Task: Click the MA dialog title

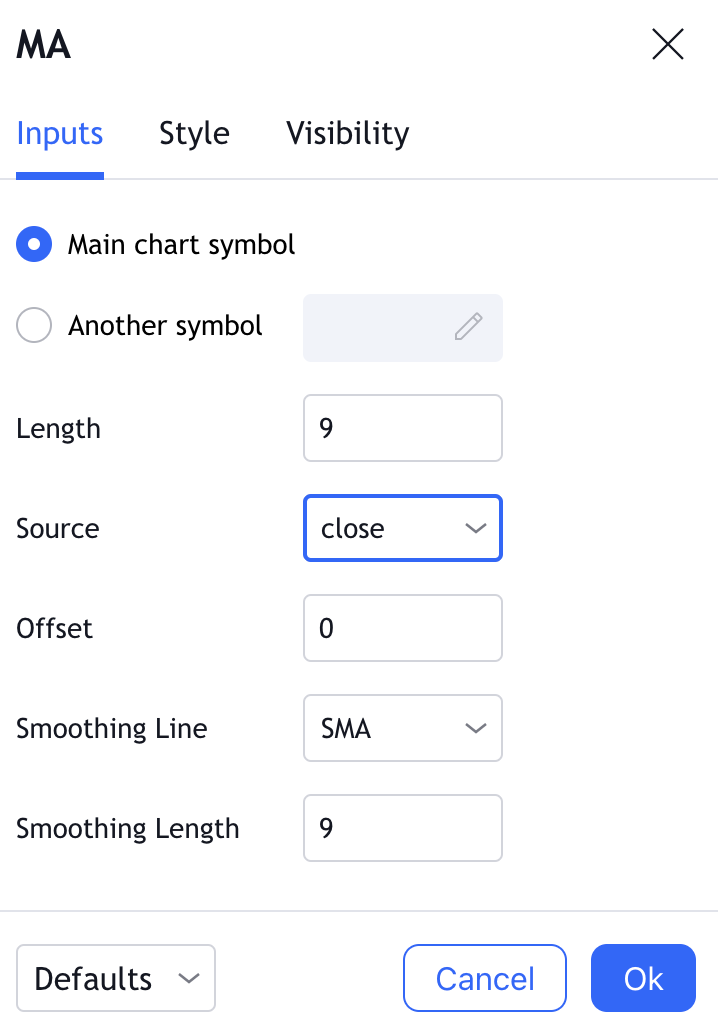Action: [44, 45]
